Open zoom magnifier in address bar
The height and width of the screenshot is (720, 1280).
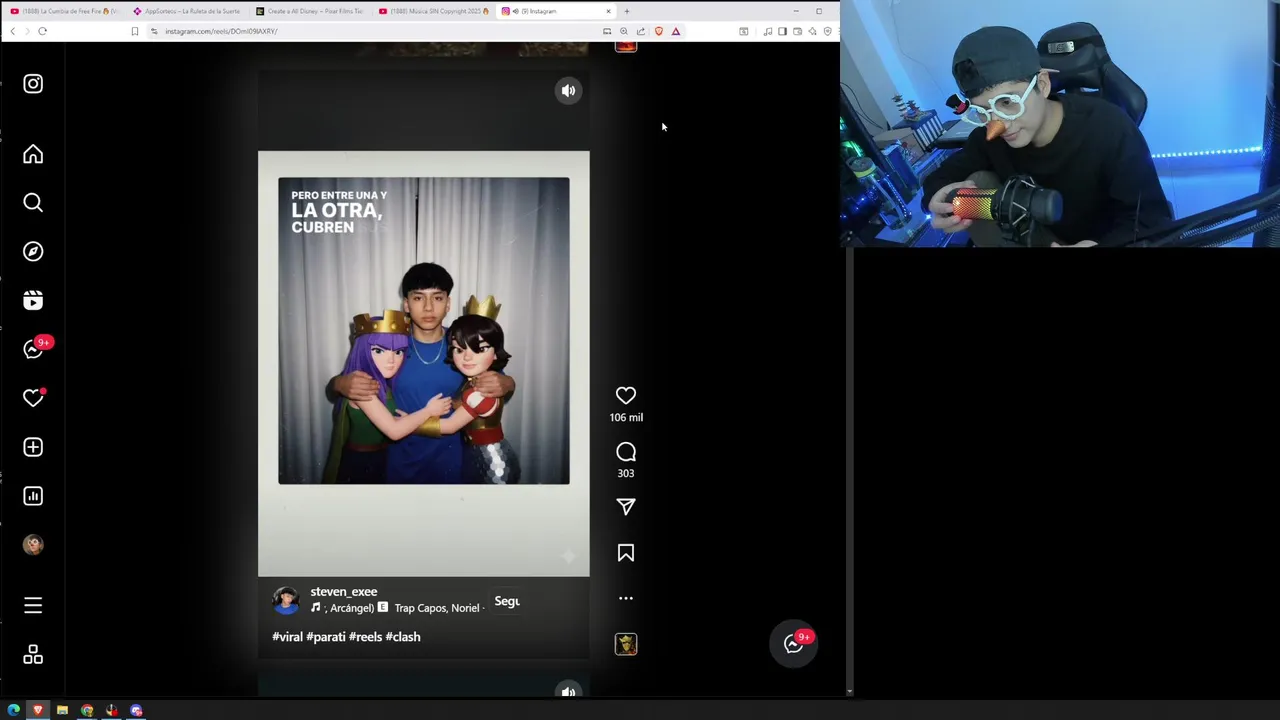624,31
